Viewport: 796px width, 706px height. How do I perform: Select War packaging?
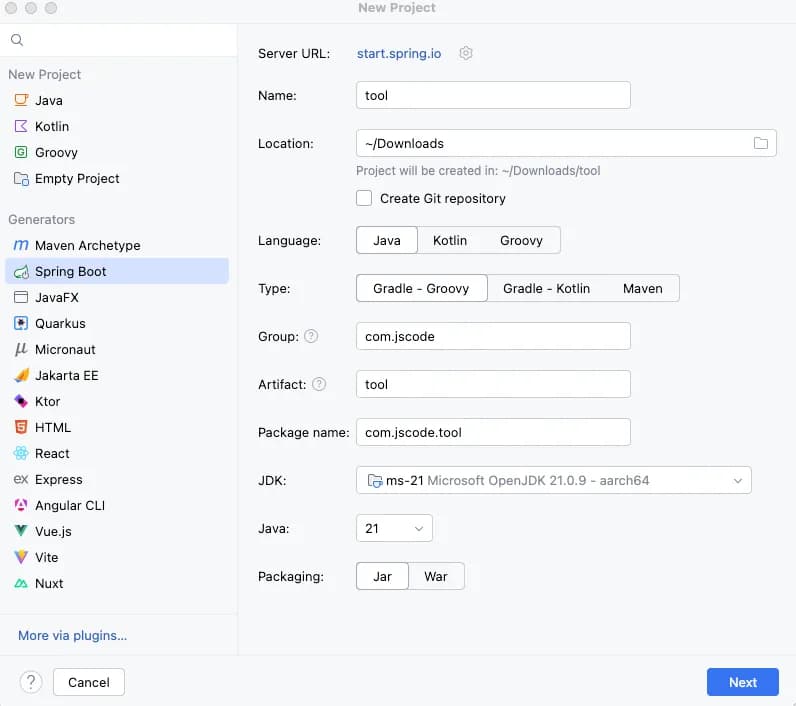[436, 576]
